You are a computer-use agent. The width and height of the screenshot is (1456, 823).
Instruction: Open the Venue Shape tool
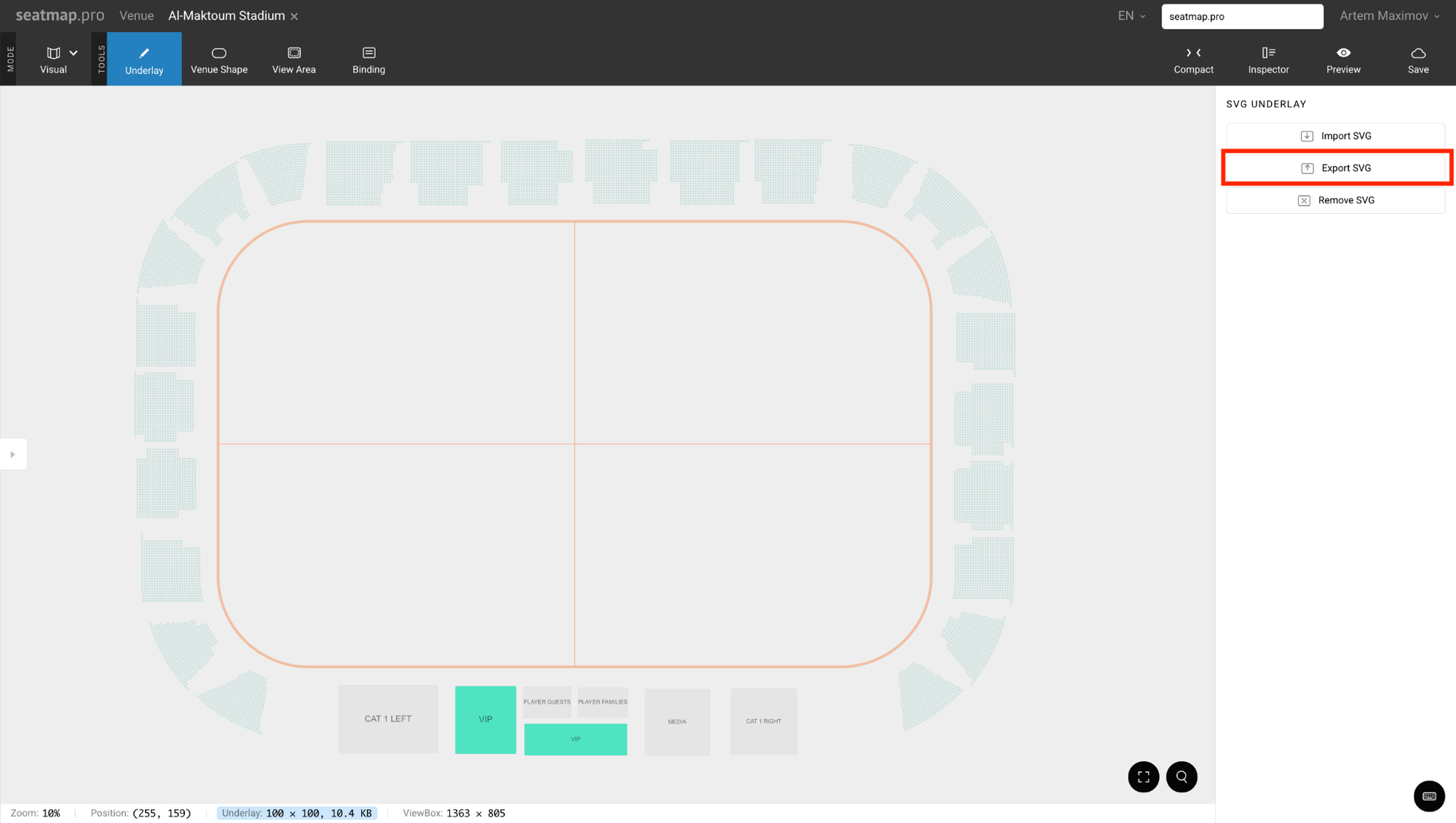218,59
